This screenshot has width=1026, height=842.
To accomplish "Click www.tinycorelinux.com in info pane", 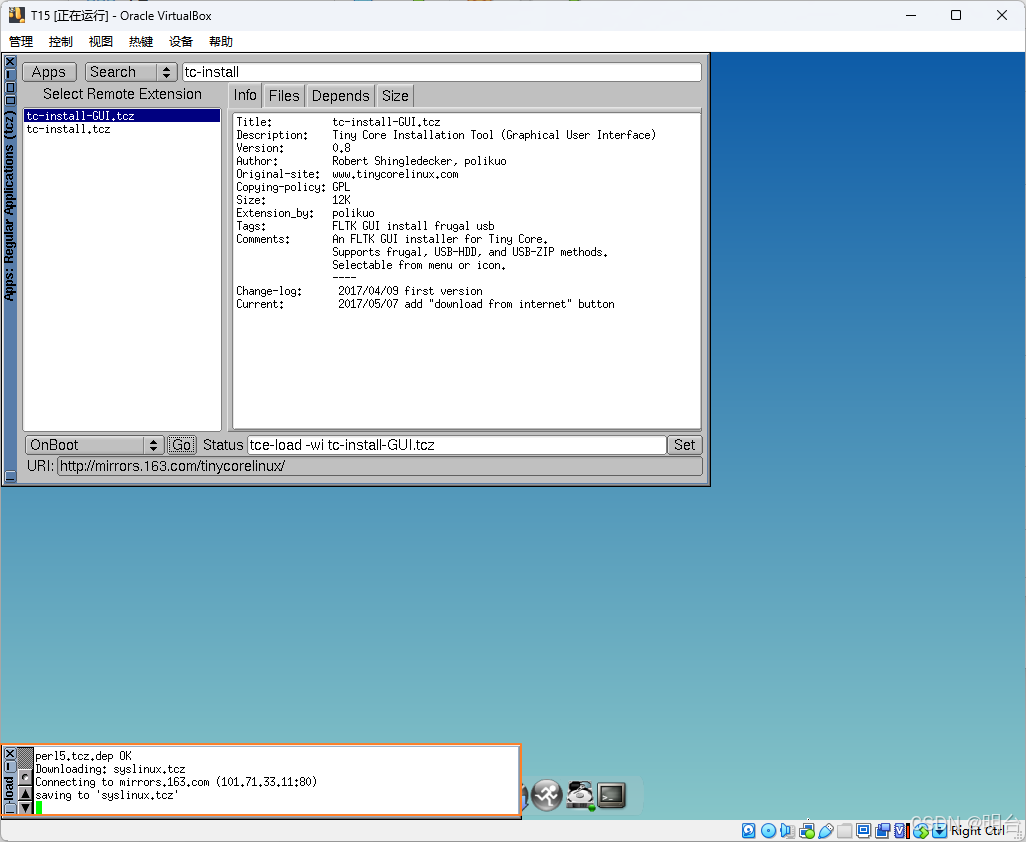I will coord(395,174).
